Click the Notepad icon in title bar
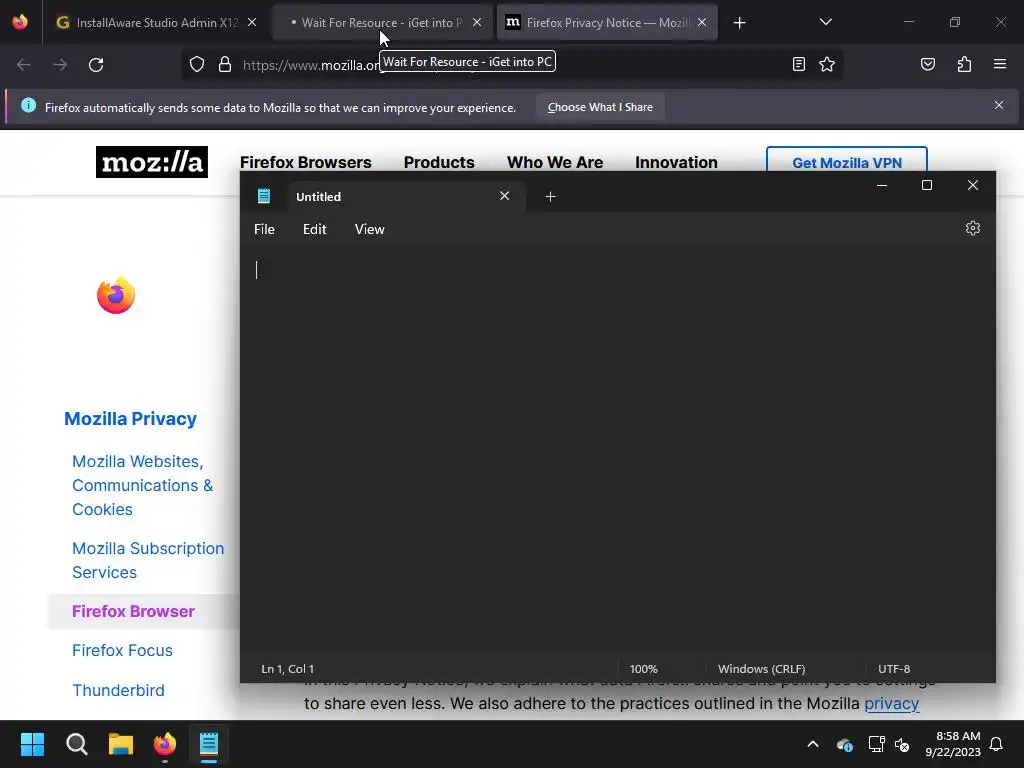The height and width of the screenshot is (768, 1024). [x=264, y=196]
